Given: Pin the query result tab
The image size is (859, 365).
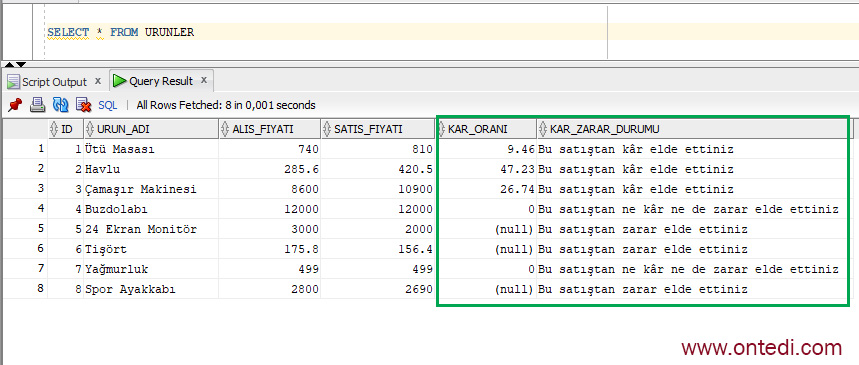Looking at the screenshot, I should [15, 104].
